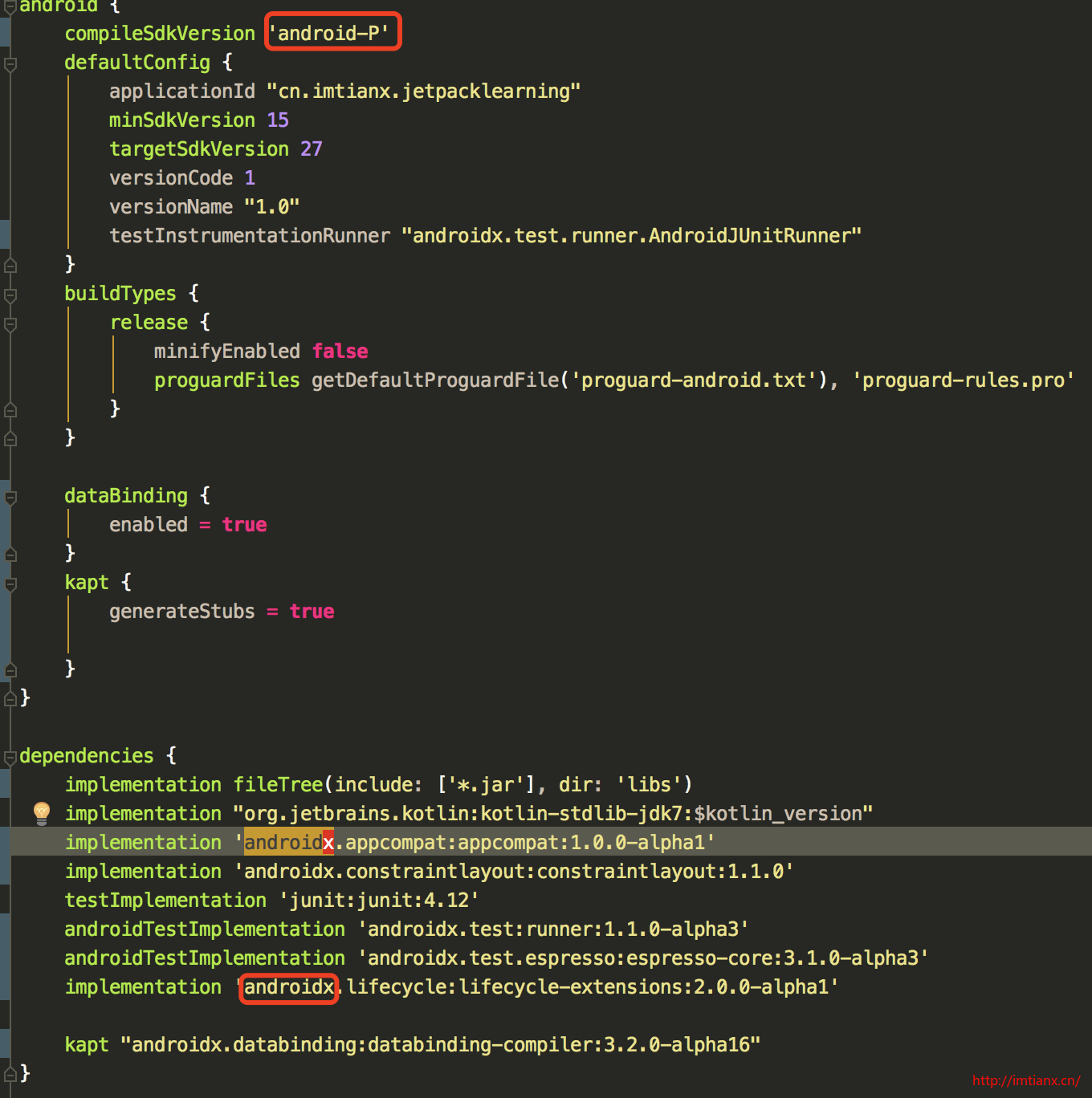Click fold end marker at release closing brace
1092x1098 pixels.
pyautogui.click(x=10, y=409)
